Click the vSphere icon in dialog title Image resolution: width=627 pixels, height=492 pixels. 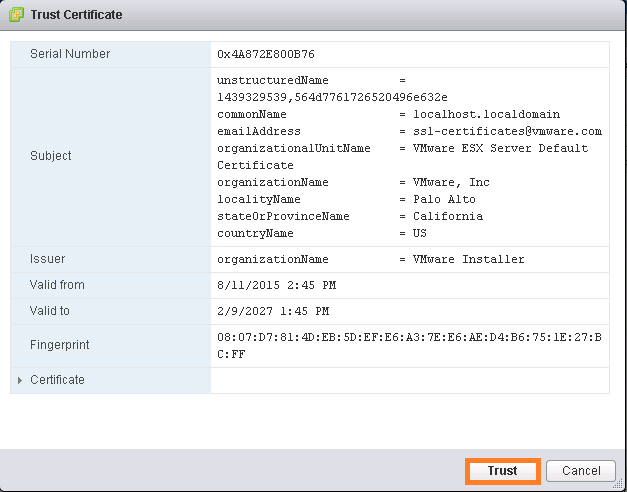(16, 14)
